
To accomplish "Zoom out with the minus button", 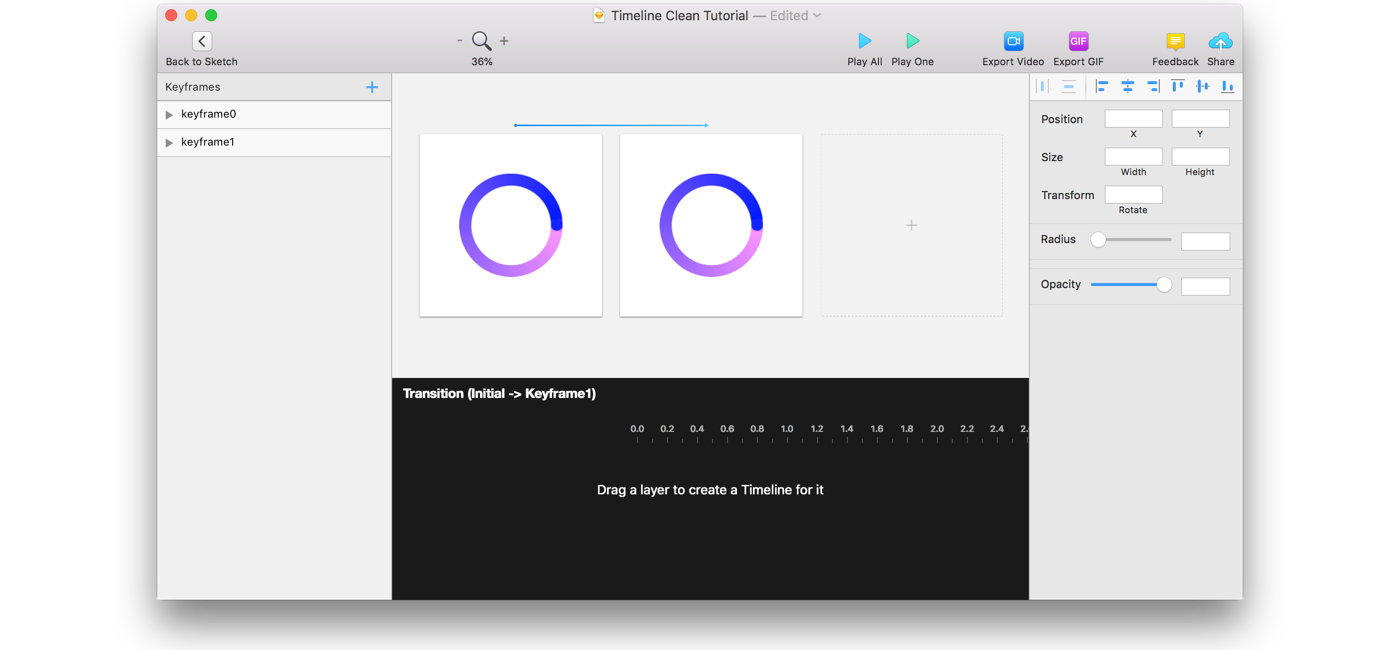I will pos(459,41).
